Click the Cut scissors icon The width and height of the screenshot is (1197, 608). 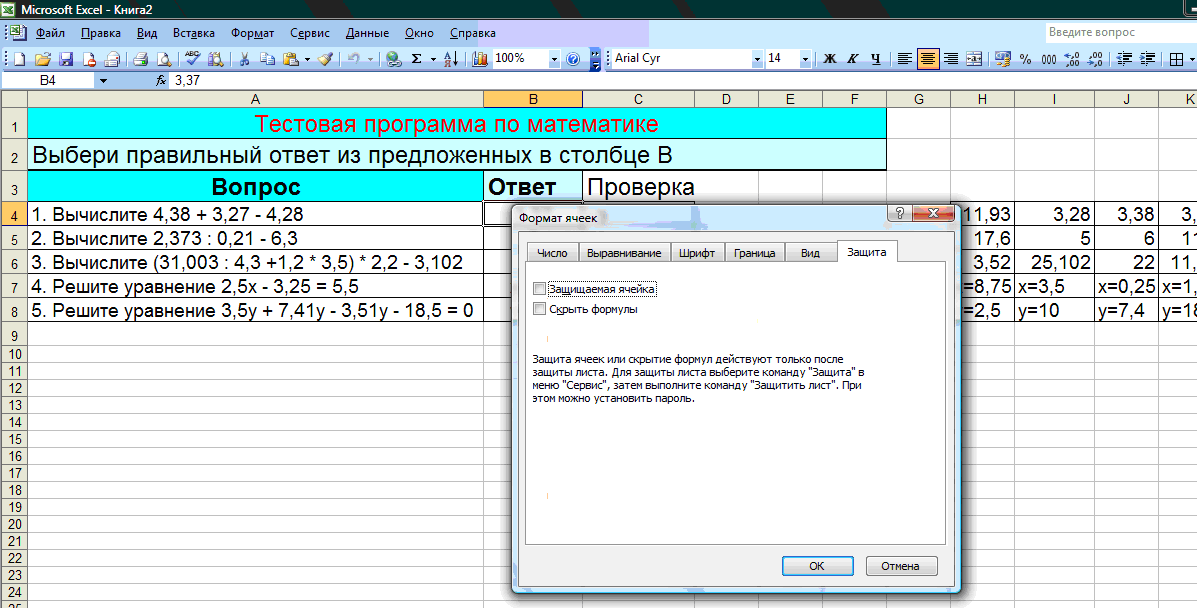pyautogui.click(x=243, y=59)
